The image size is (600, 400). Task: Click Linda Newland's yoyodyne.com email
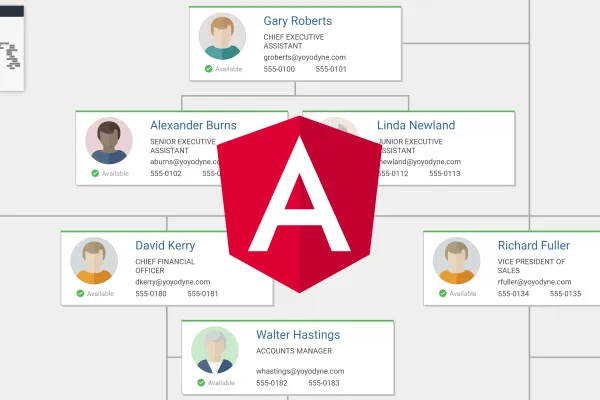pyautogui.click(x=419, y=162)
